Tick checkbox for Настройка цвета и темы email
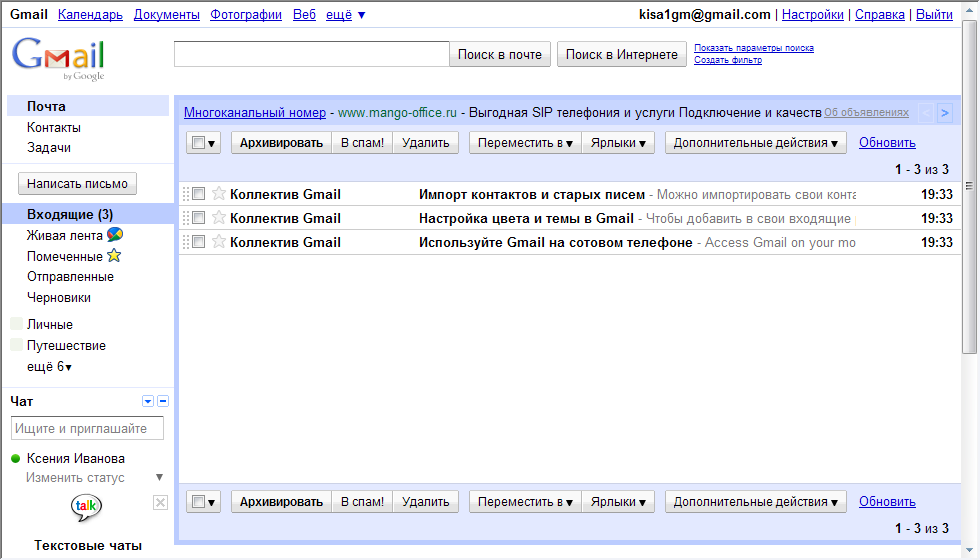 tap(199, 218)
